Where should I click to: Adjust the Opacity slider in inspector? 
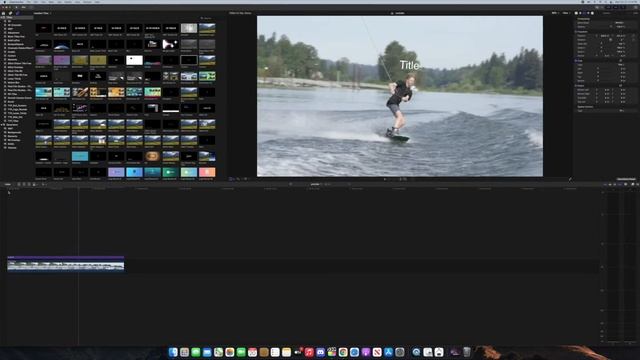(610, 27)
